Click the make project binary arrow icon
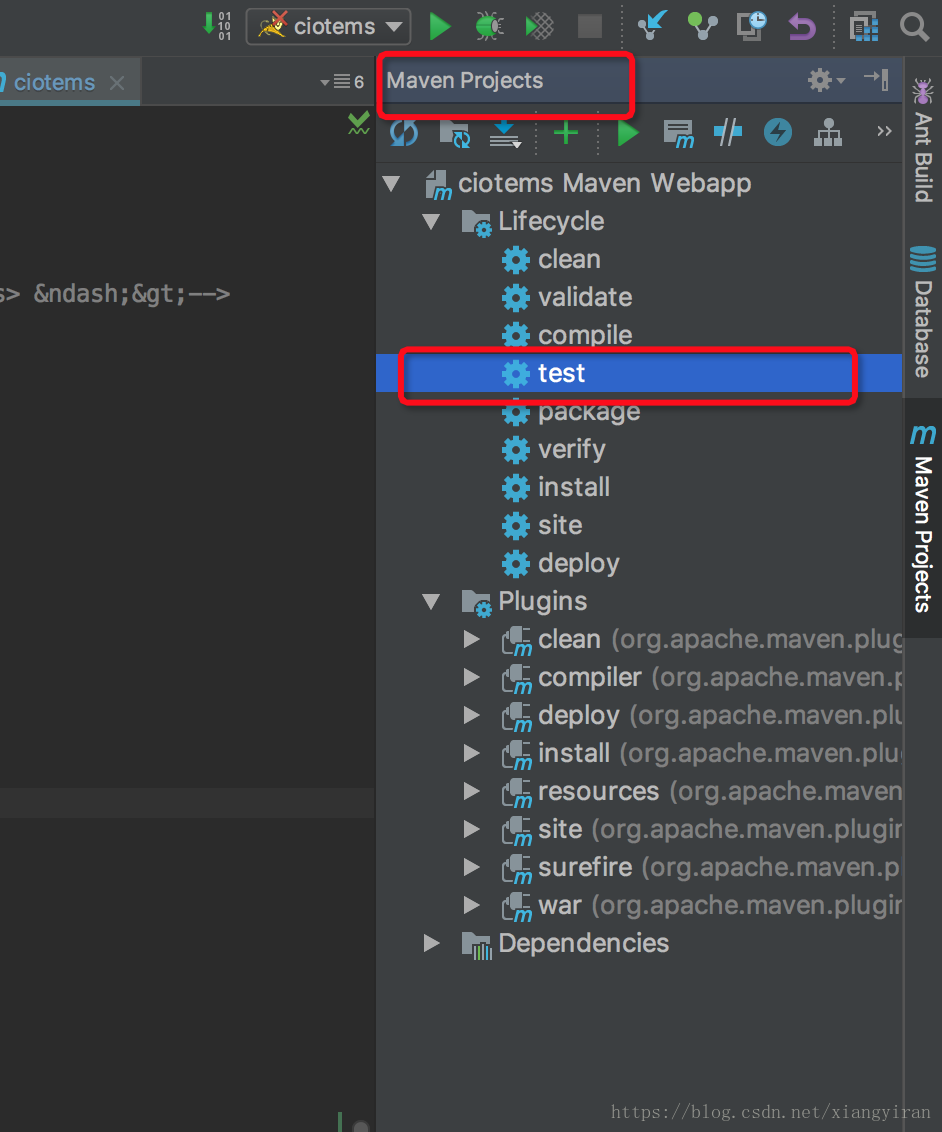This screenshot has width=942, height=1132. pyautogui.click(x=217, y=26)
